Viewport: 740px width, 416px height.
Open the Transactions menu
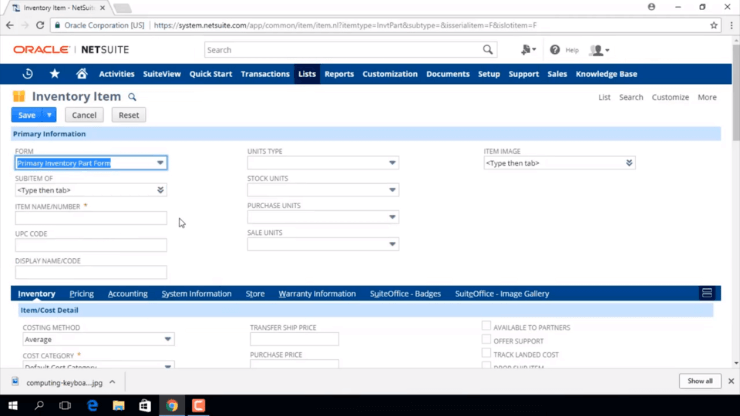pos(265,74)
